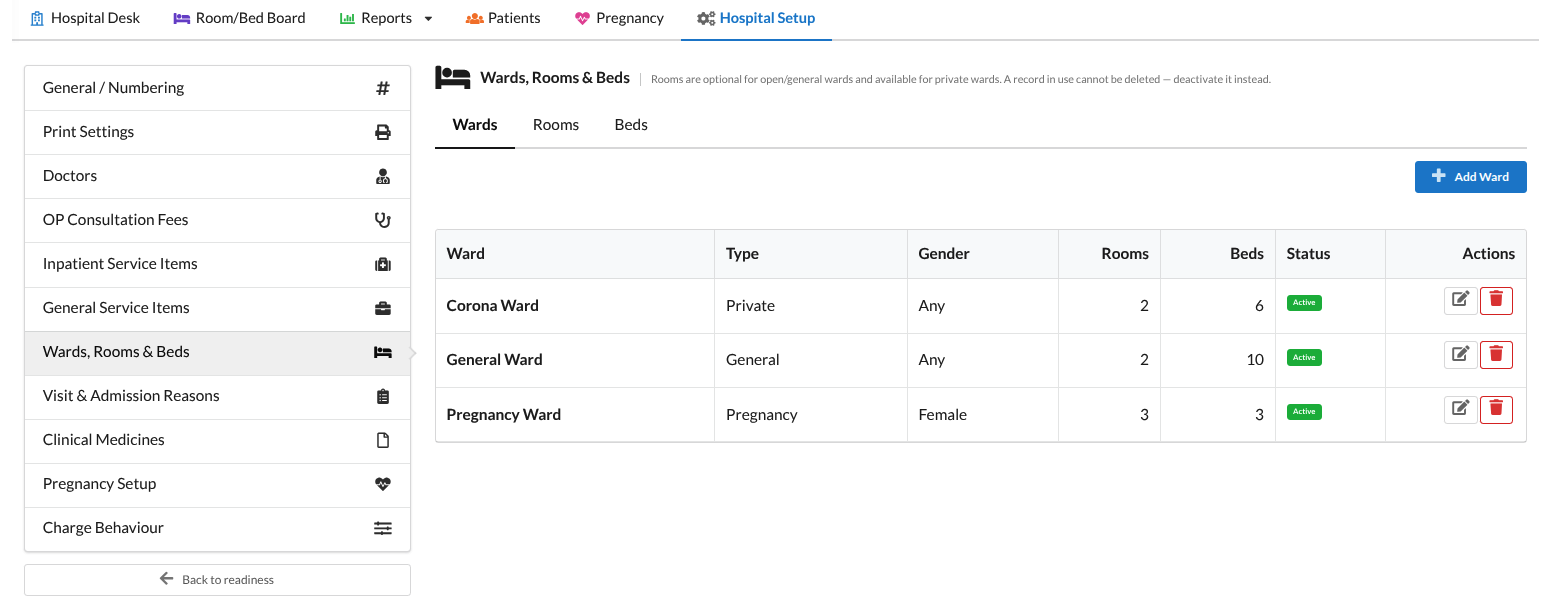The height and width of the screenshot is (616, 1556).
Task: Go to the Patients menu label
Action: coord(514,18)
